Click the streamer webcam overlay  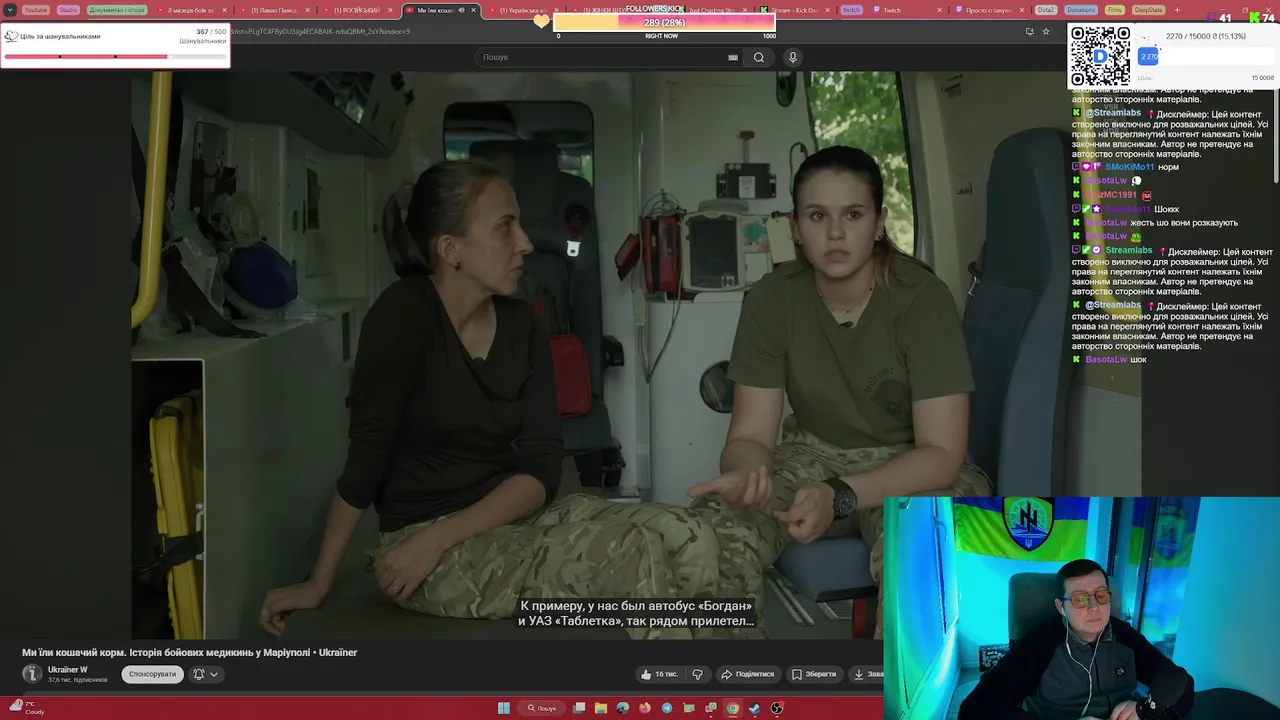tap(1081, 608)
